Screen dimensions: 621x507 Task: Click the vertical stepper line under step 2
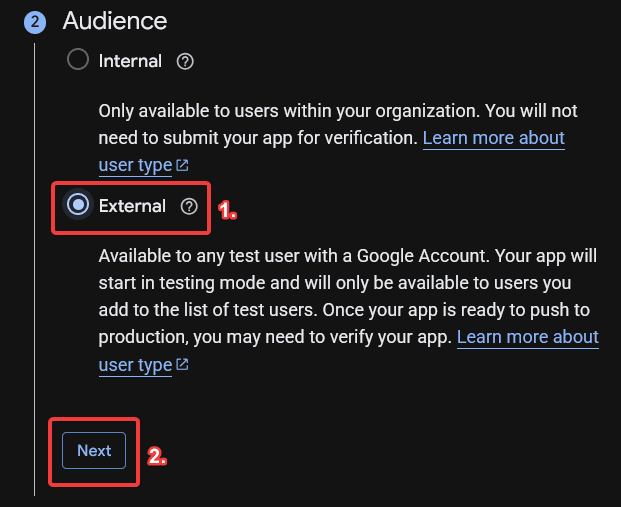click(x=34, y=300)
